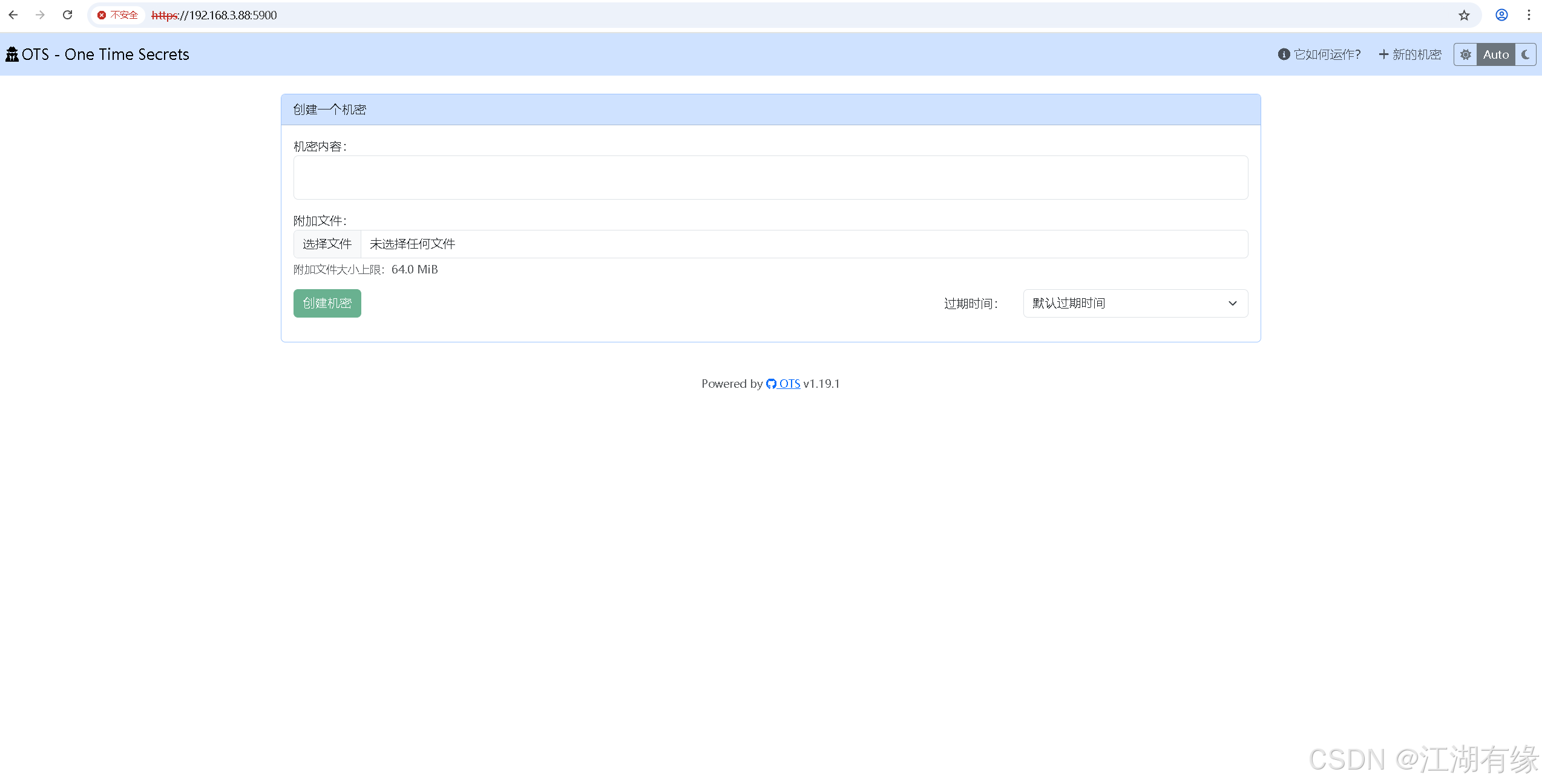Open Chrome three-dot menu
Viewport: 1542px width, 784px height.
point(1529,15)
